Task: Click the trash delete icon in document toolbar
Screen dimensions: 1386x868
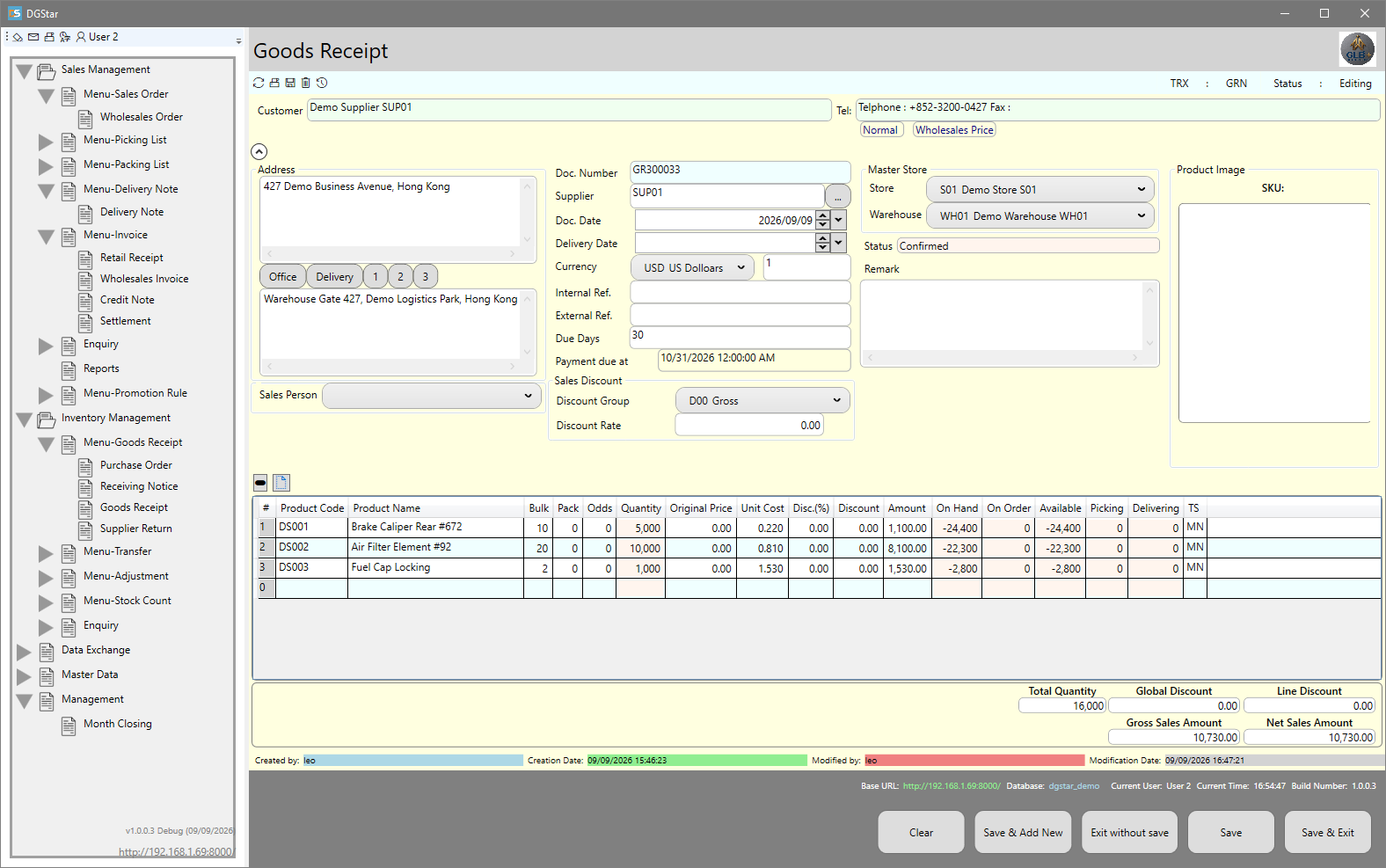Action: pos(306,83)
